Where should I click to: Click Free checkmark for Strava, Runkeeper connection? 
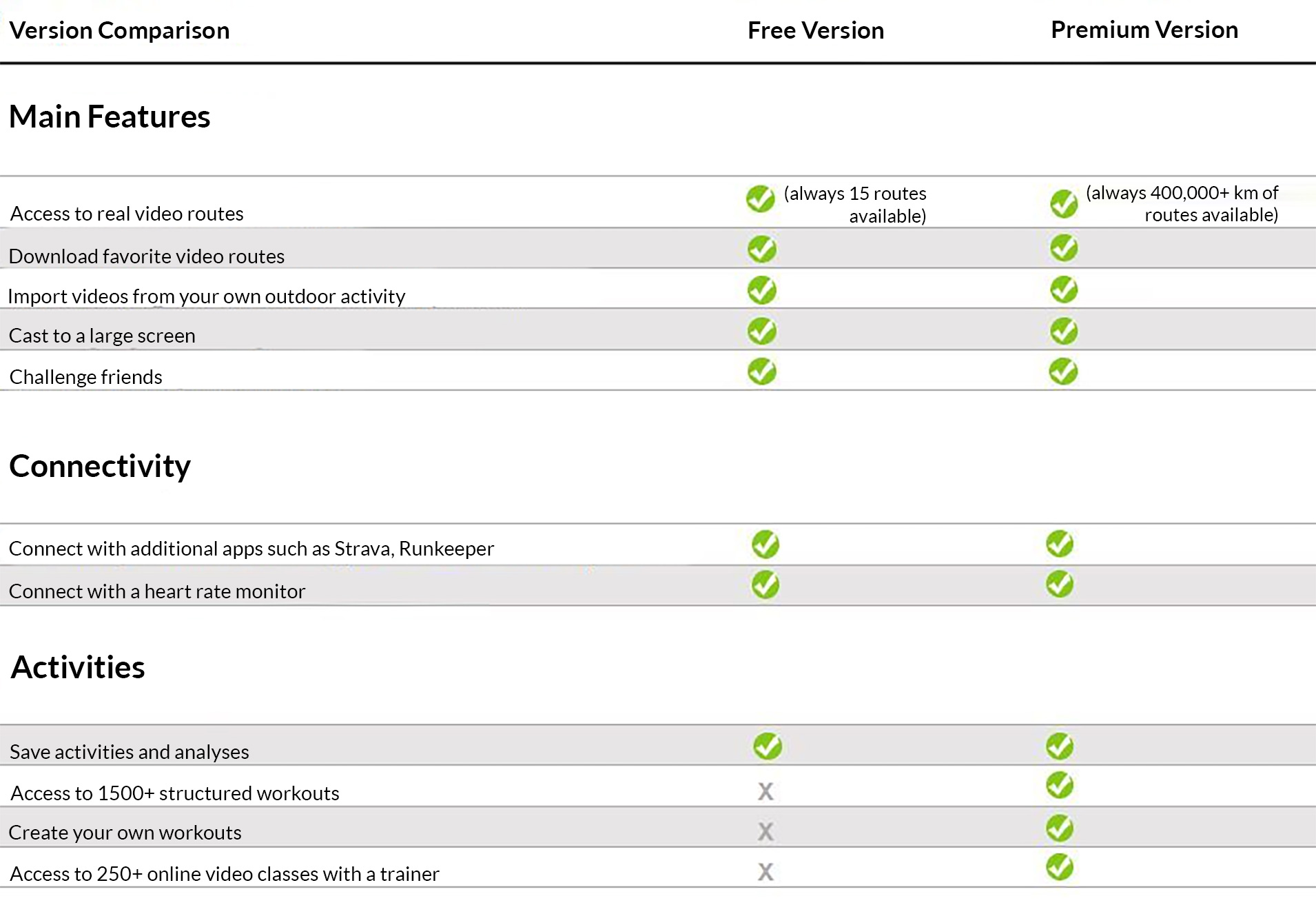[765, 545]
